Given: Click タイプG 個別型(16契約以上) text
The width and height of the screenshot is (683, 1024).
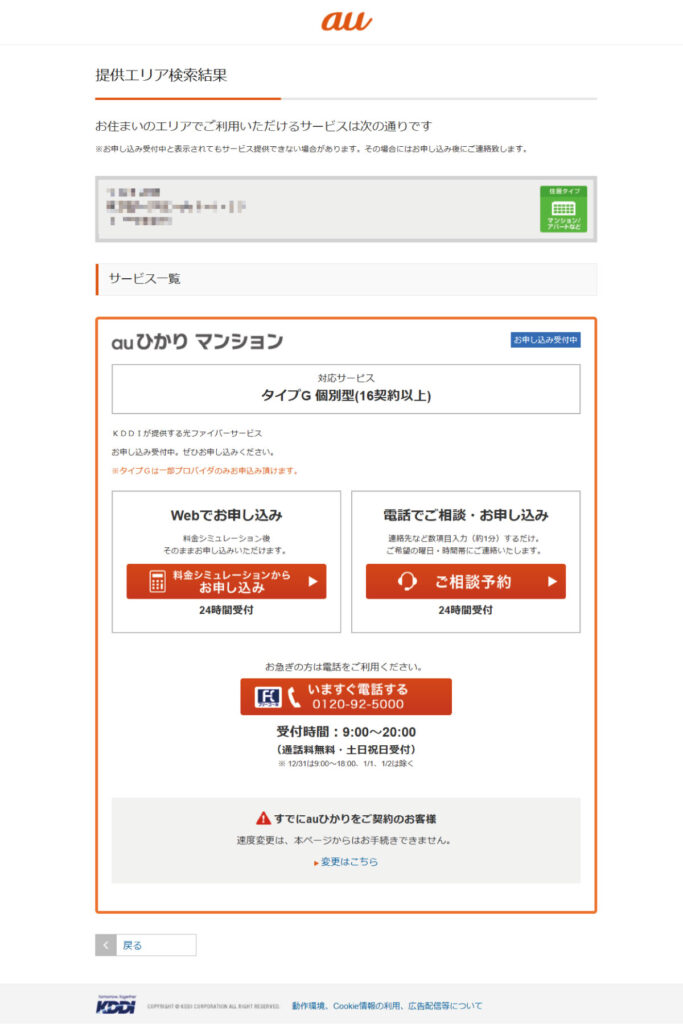Looking at the screenshot, I should click(x=346, y=395).
